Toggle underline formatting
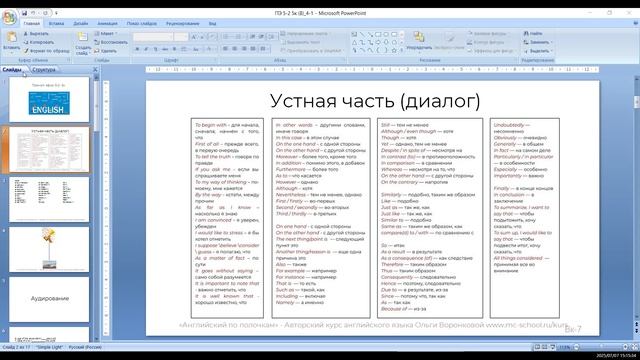640x360 pixels. point(155,49)
